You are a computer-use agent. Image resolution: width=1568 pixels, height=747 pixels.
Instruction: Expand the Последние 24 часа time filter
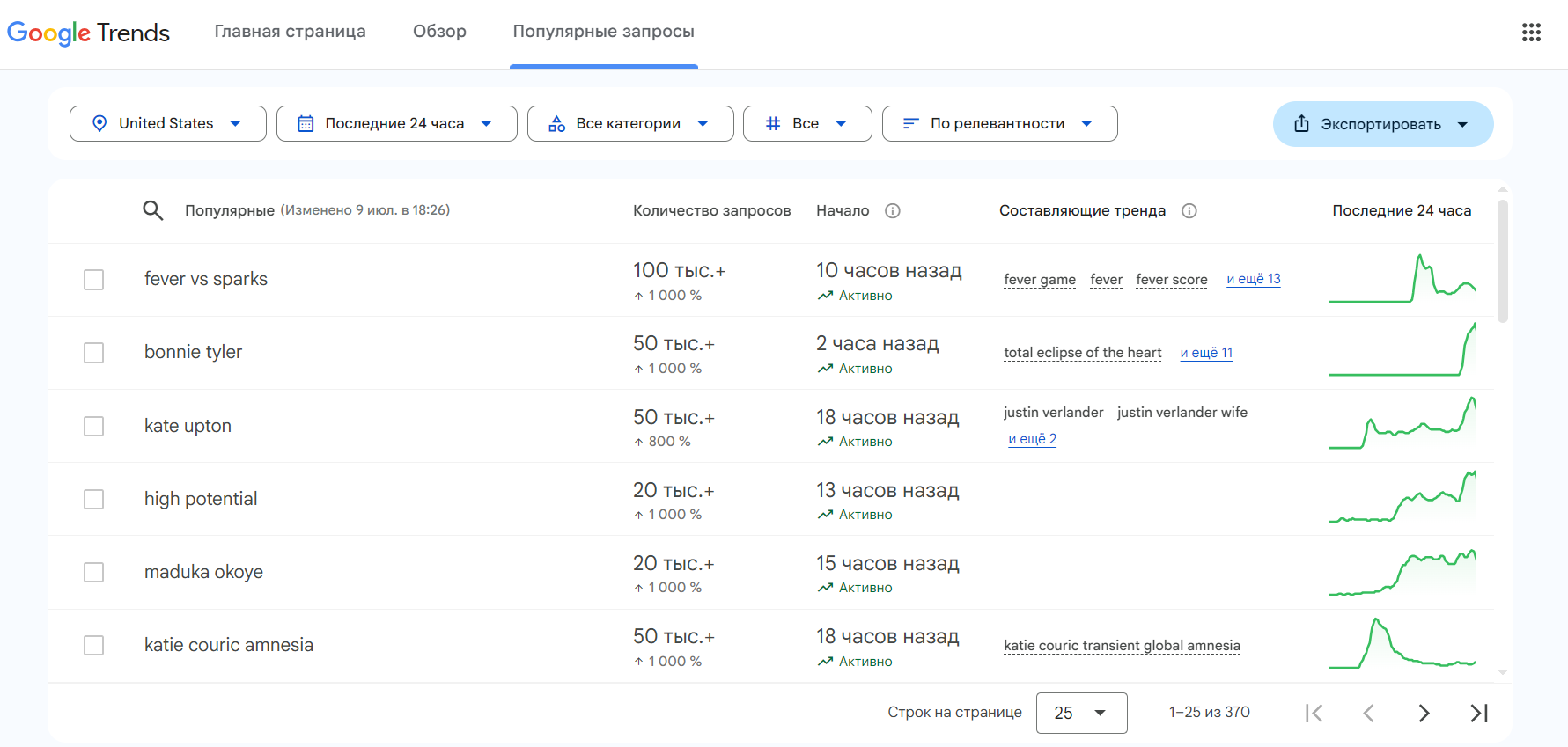(397, 124)
